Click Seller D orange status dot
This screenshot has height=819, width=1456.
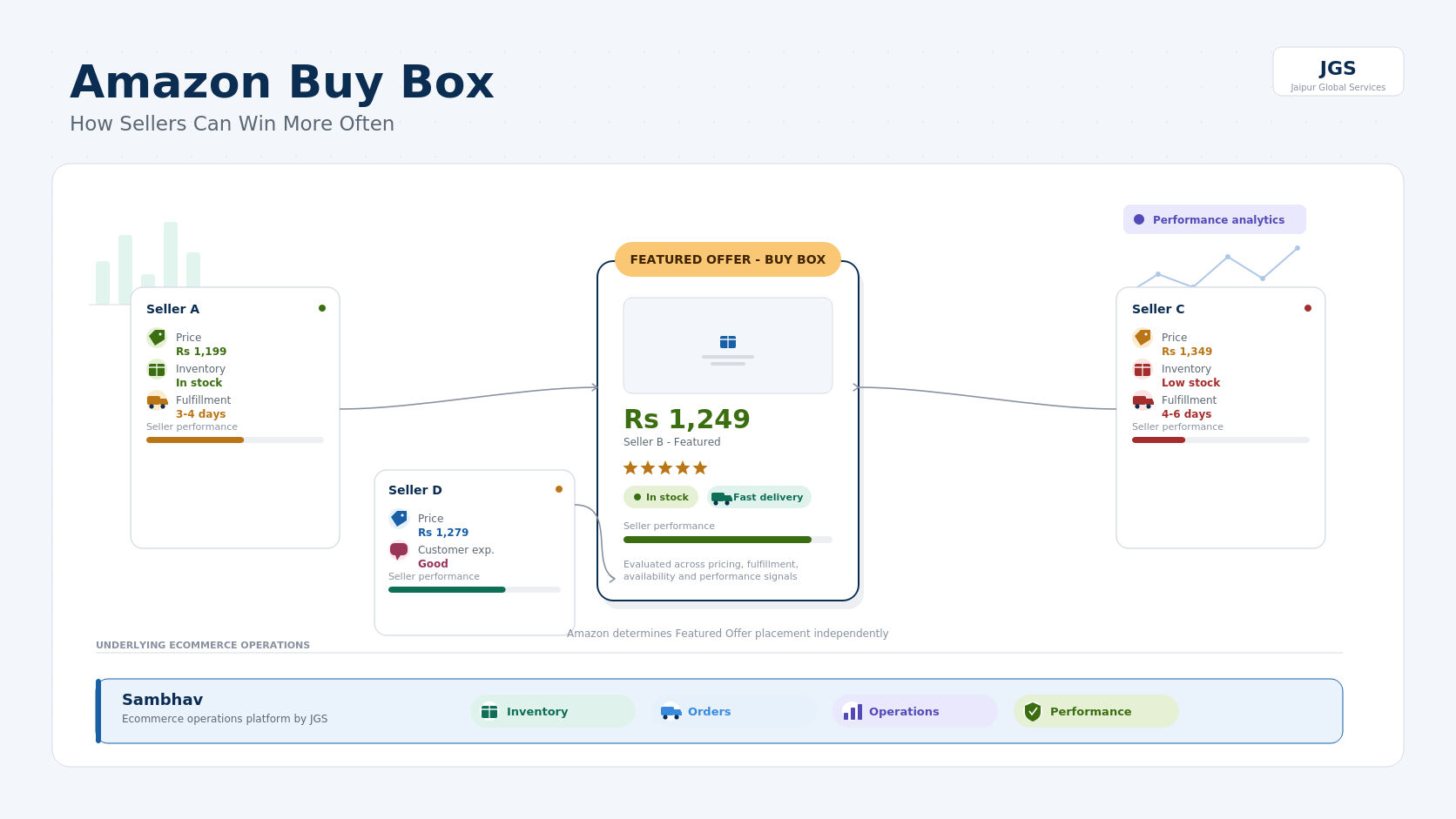point(559,489)
